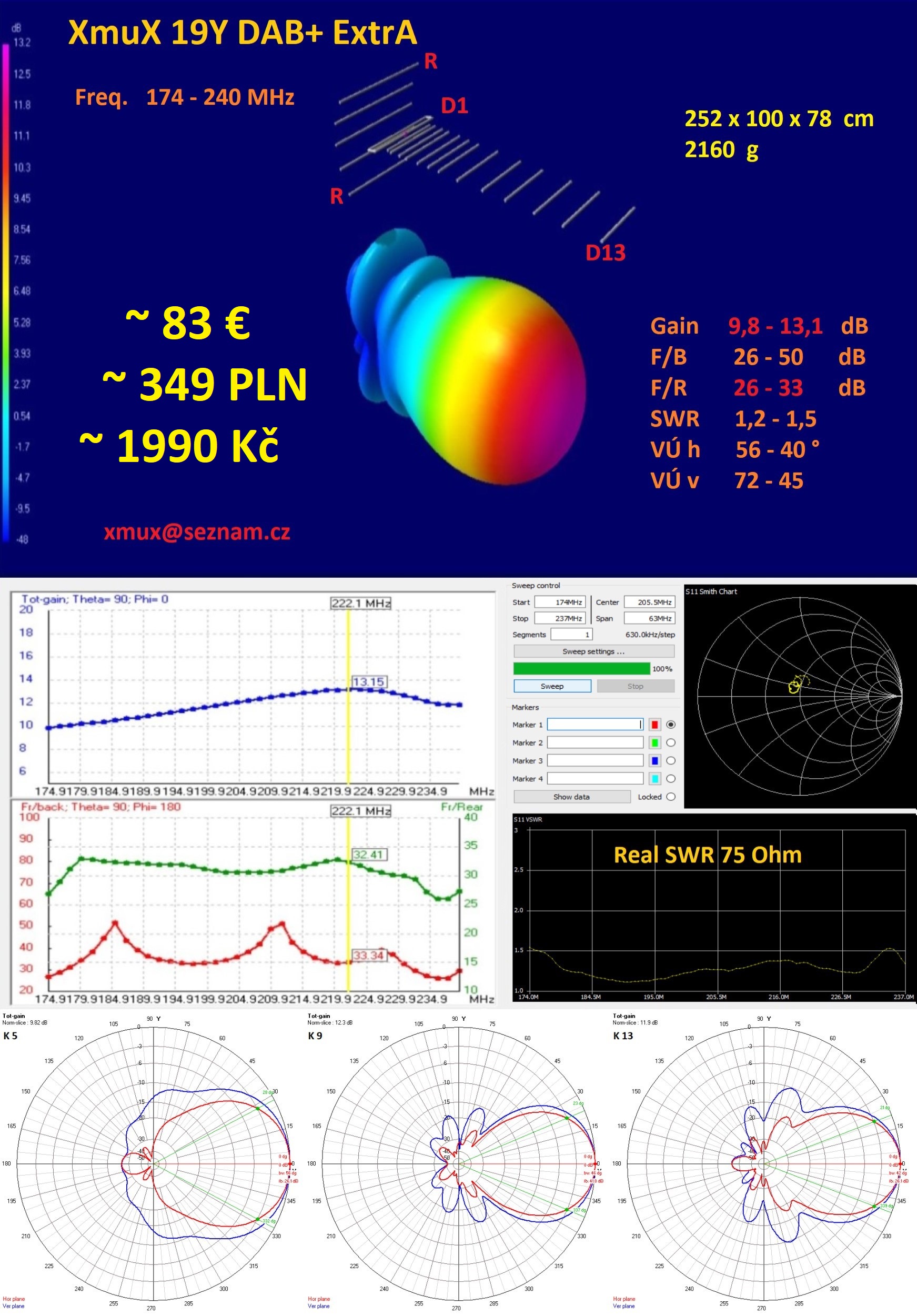Click the 222.1 MHz marker label on gain chart
The width and height of the screenshot is (917, 1316).
pyautogui.click(x=361, y=603)
